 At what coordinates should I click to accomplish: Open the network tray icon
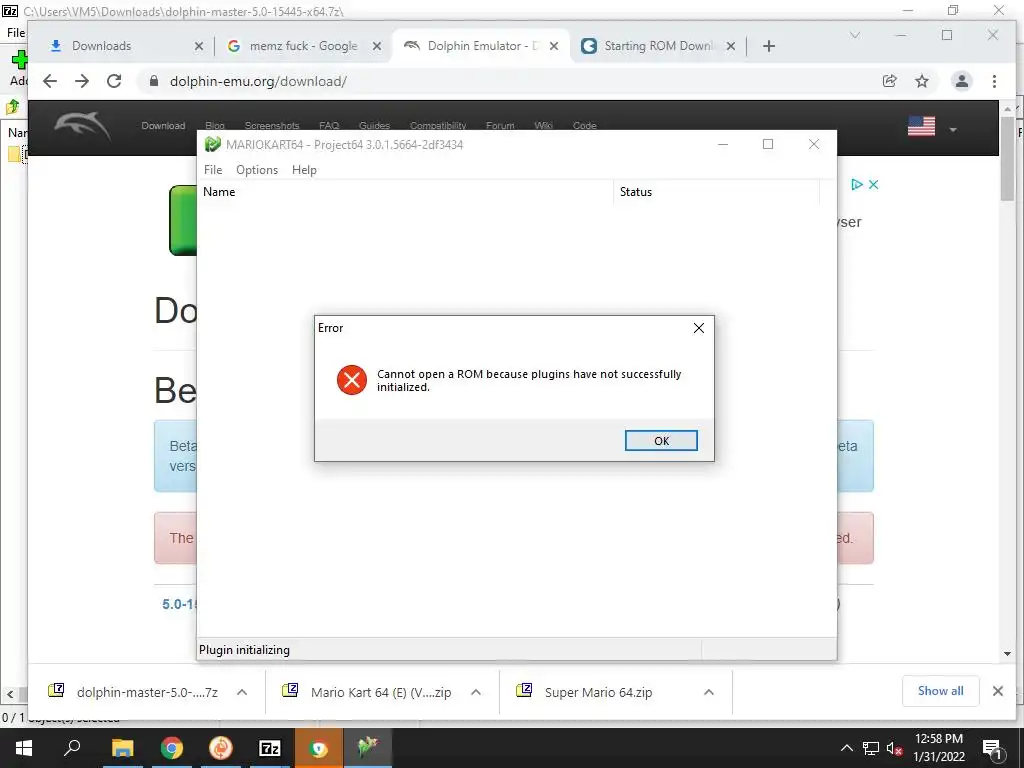pyautogui.click(x=871, y=748)
